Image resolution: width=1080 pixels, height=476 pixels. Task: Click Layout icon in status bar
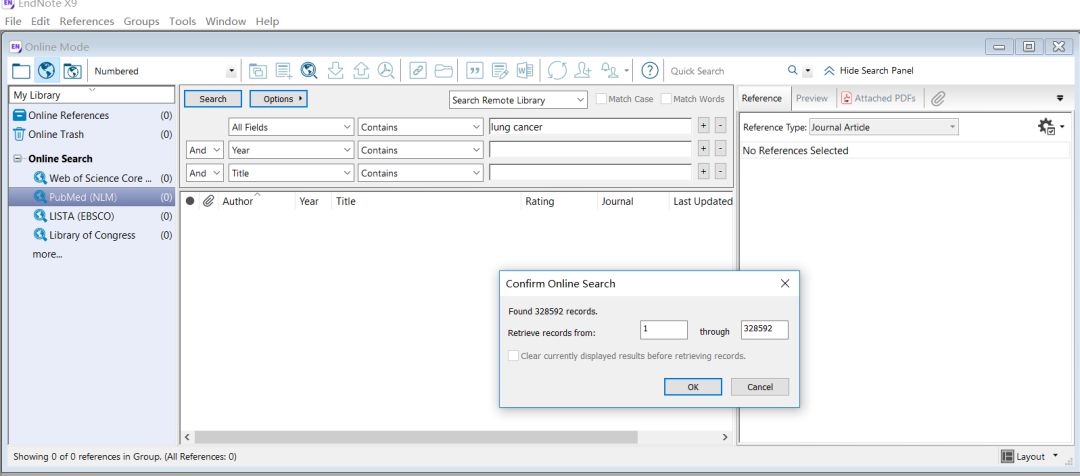point(1007,456)
